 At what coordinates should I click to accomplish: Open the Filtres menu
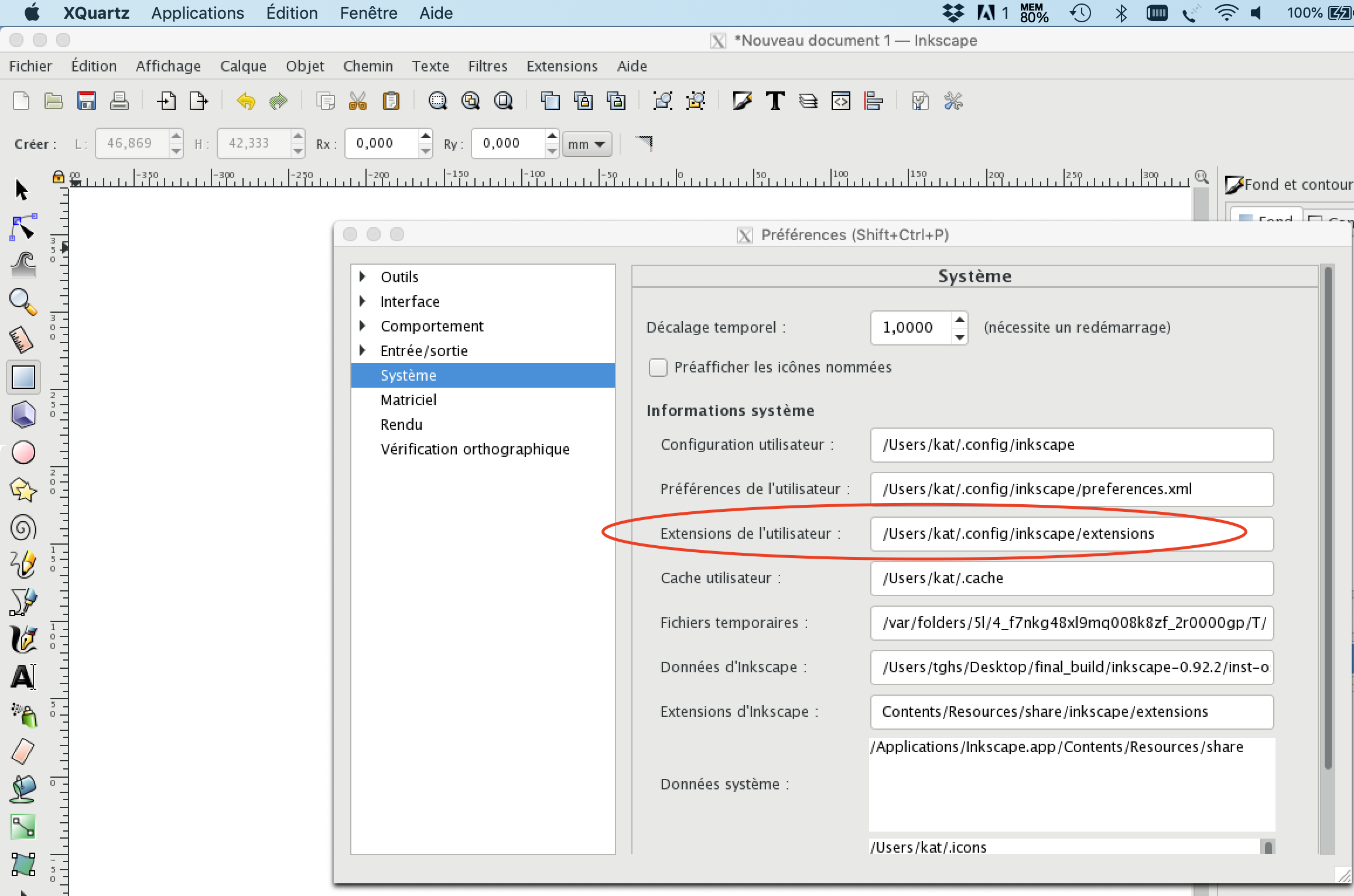487,66
